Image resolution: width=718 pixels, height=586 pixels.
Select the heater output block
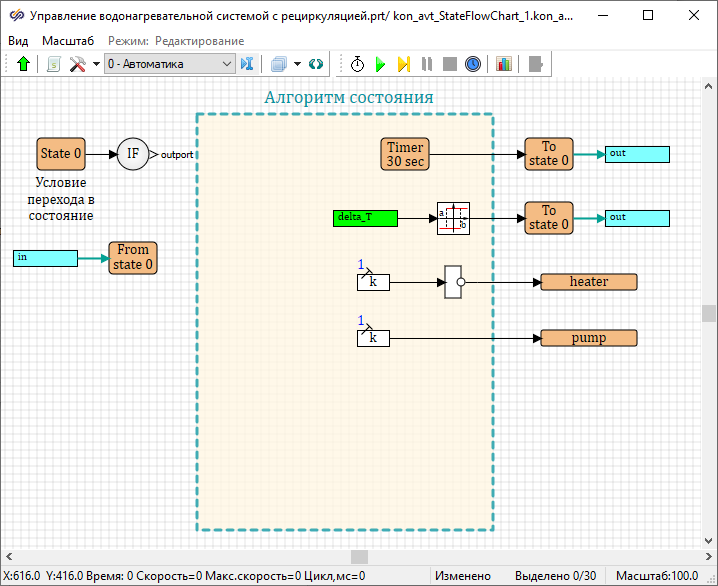(588, 282)
